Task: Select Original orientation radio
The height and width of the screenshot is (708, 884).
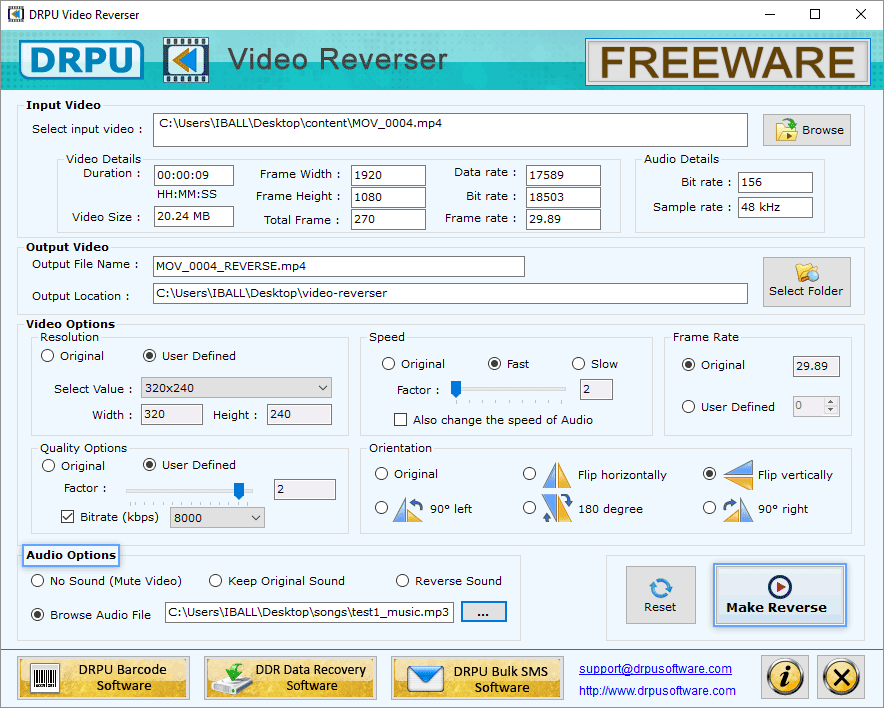Action: click(382, 474)
